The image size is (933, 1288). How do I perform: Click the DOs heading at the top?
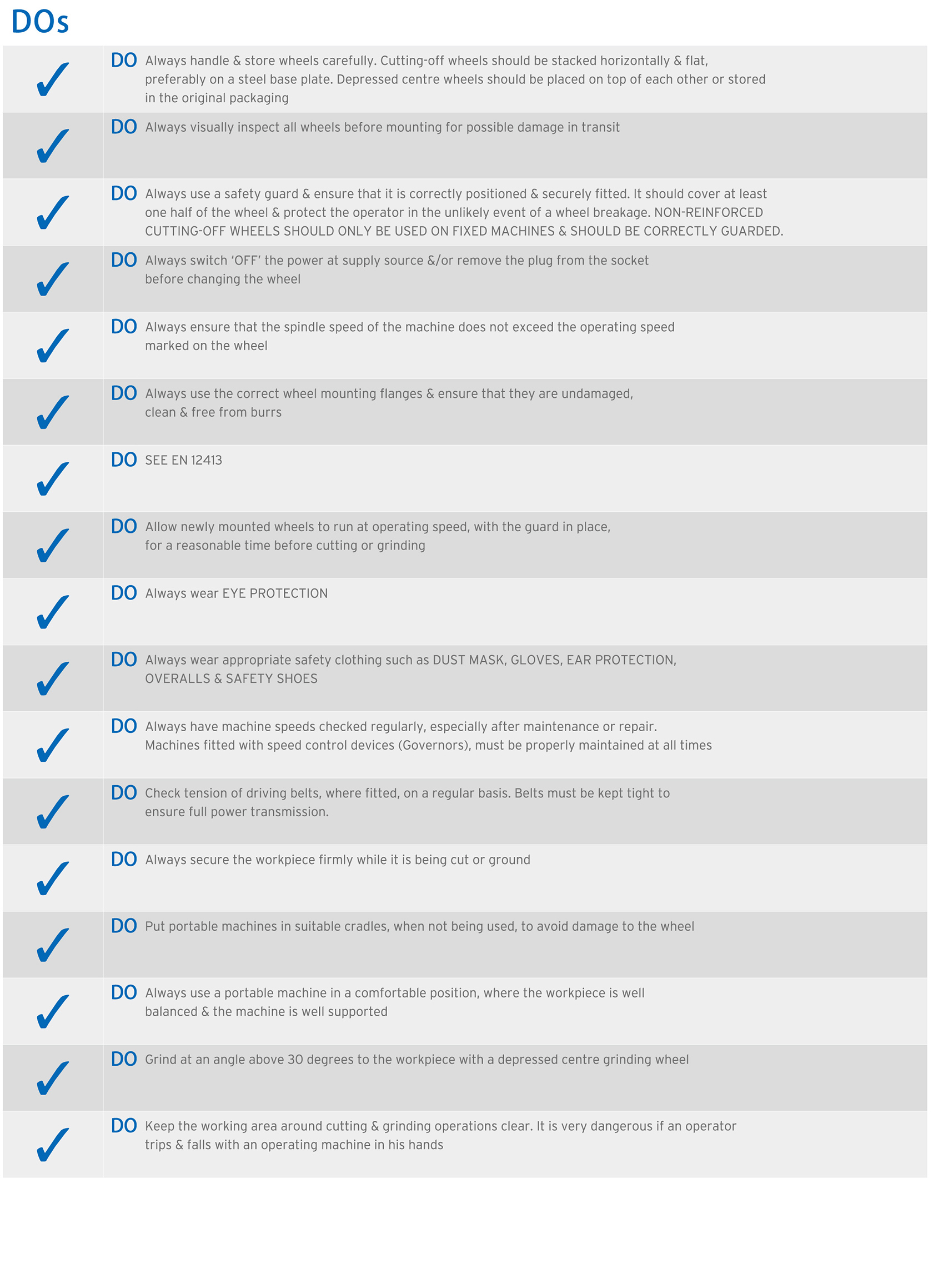point(40,23)
